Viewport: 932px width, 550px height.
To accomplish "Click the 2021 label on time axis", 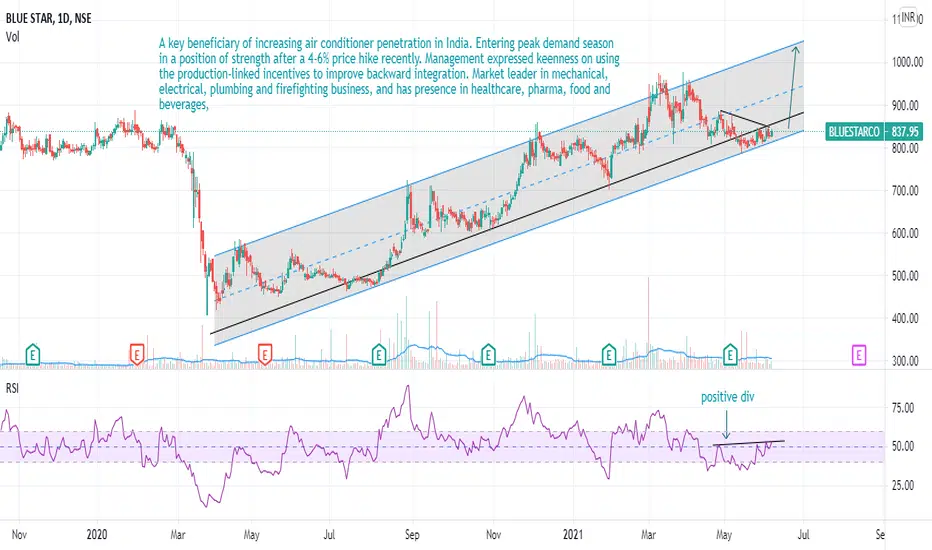I will 573,535.
